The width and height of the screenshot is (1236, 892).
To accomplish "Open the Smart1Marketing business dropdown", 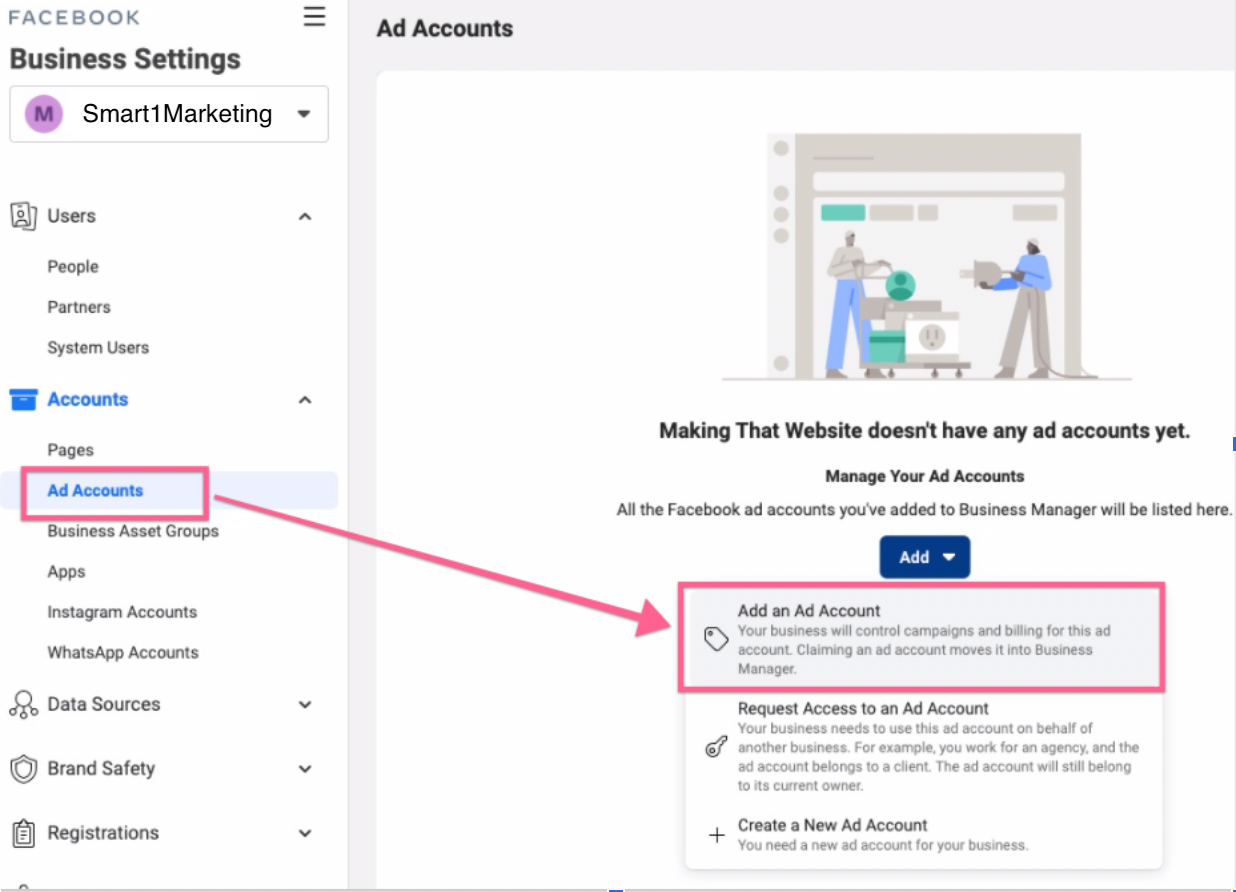I will pos(304,114).
